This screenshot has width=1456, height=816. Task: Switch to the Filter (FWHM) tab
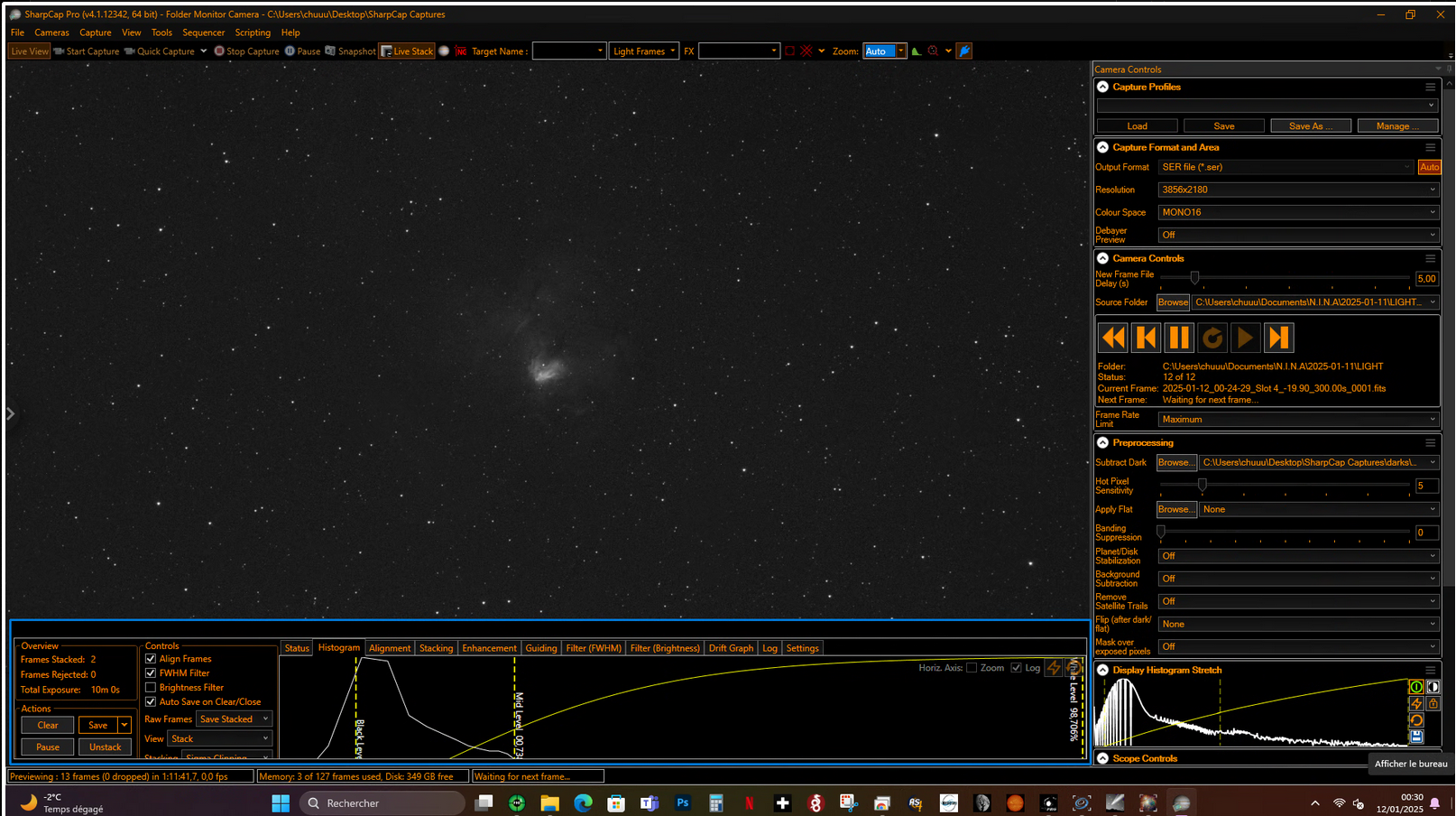click(594, 648)
